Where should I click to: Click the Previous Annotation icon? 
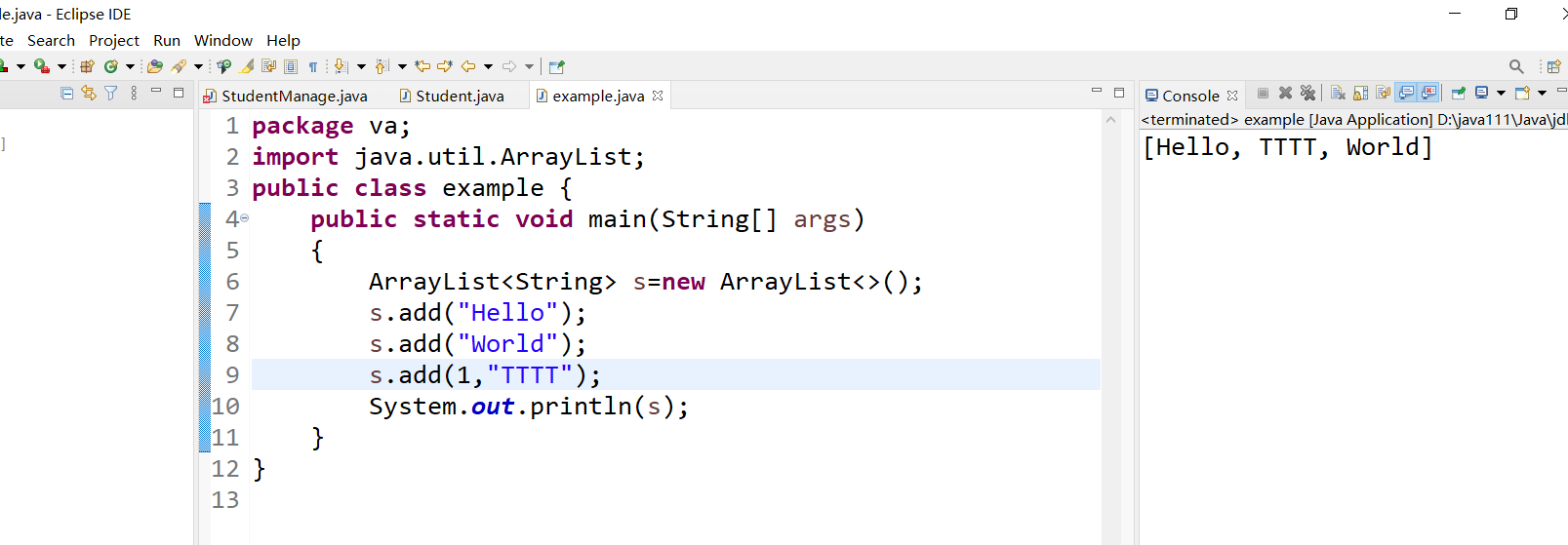coord(382,66)
